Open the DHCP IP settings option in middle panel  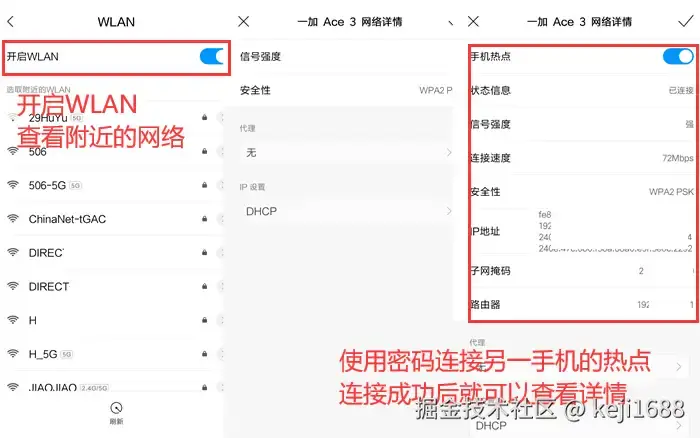(346, 211)
